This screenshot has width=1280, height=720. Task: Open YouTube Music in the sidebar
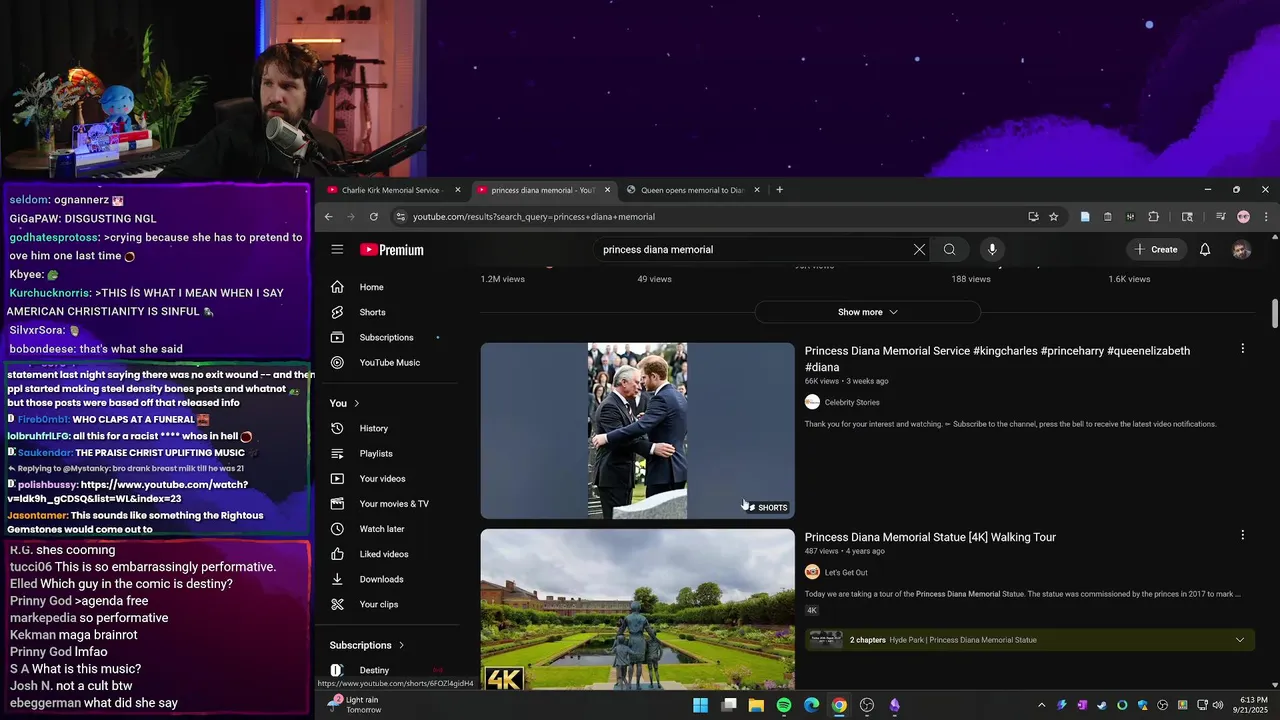coord(390,362)
